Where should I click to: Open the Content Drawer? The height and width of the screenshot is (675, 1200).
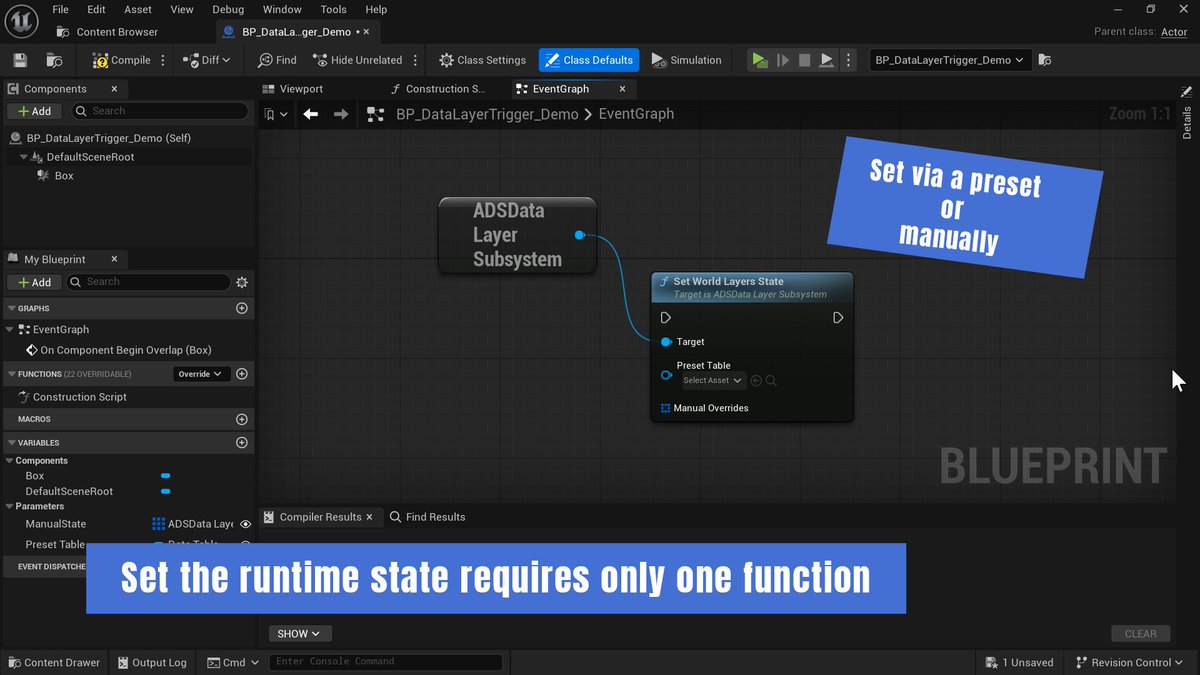(x=54, y=662)
